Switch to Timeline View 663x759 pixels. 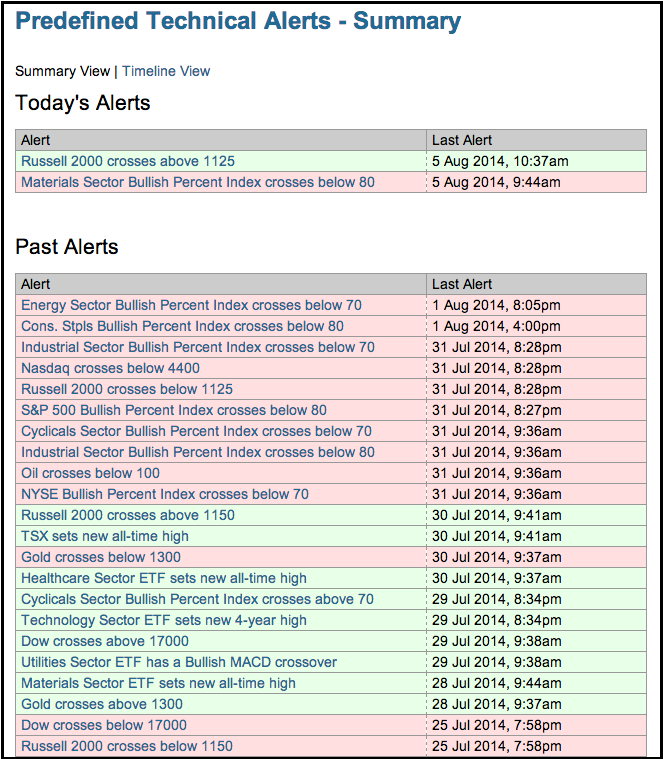tap(166, 71)
